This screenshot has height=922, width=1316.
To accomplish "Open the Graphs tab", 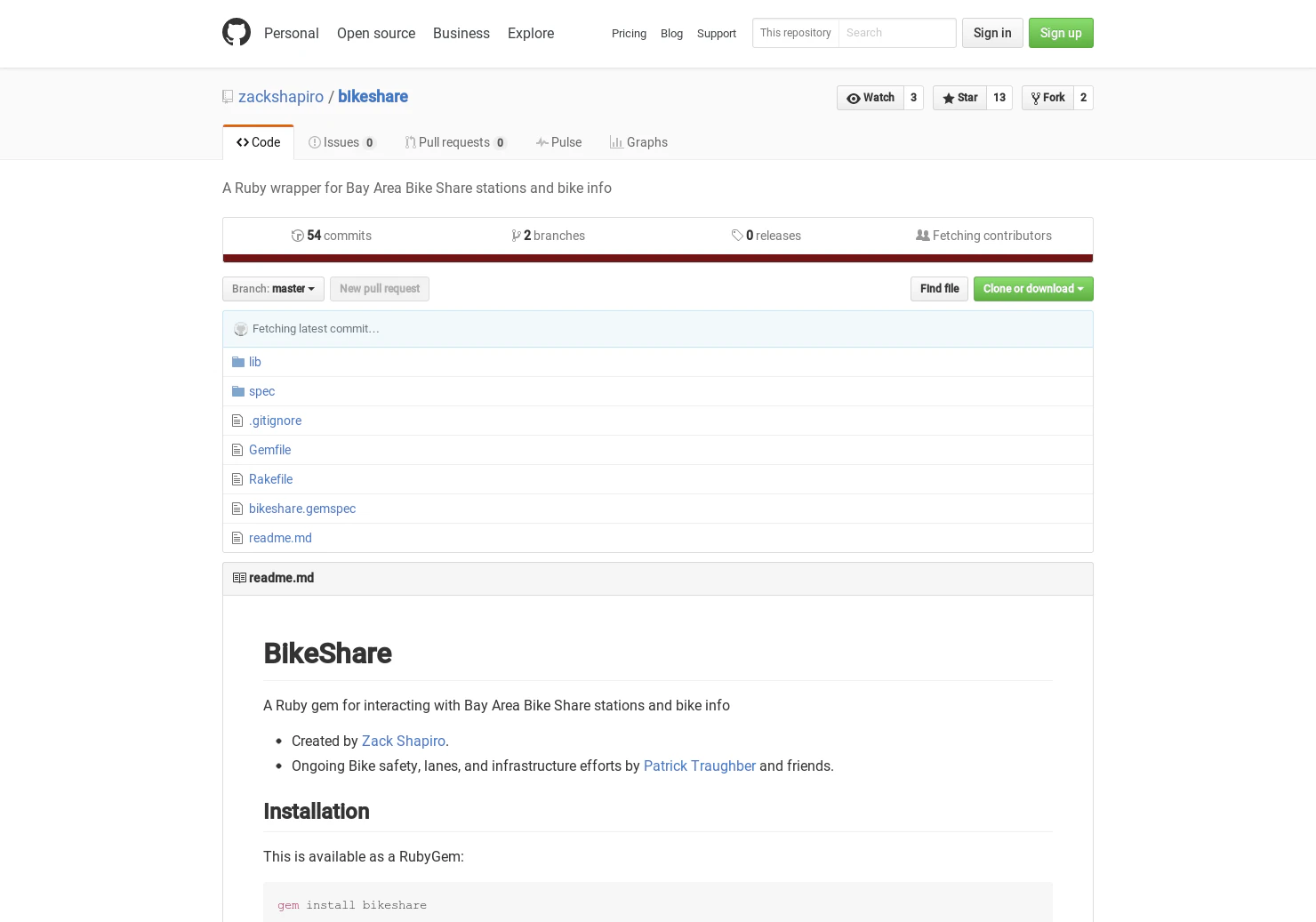I will tap(638, 142).
